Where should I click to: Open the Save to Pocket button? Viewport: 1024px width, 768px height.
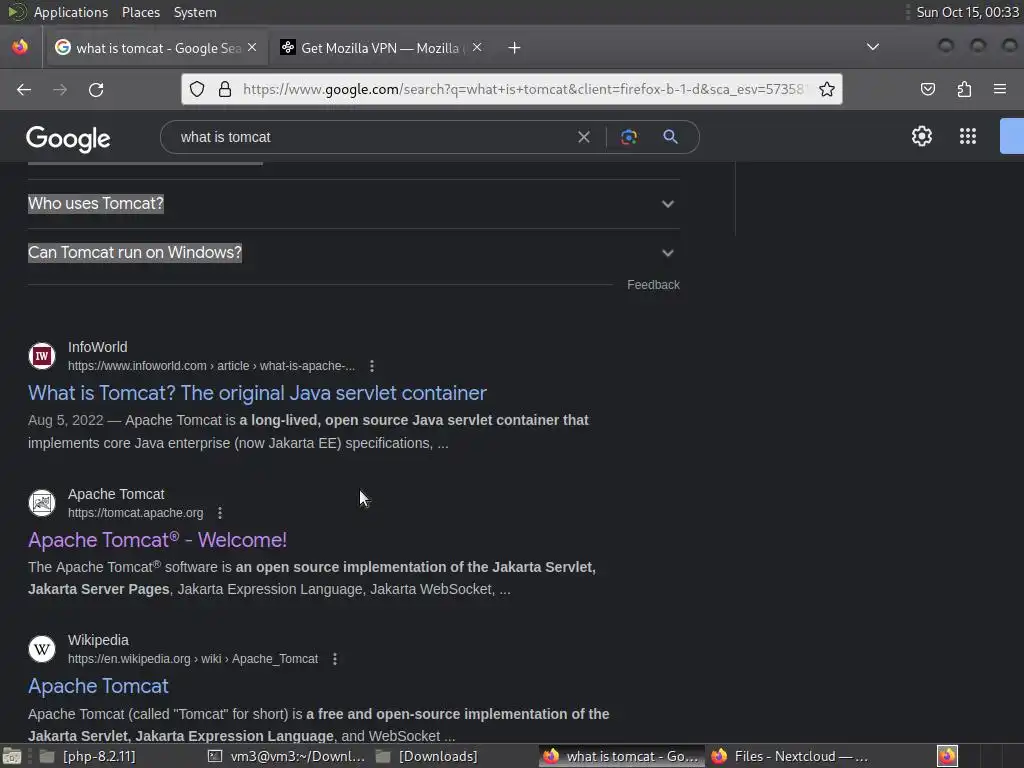pyautogui.click(x=927, y=89)
